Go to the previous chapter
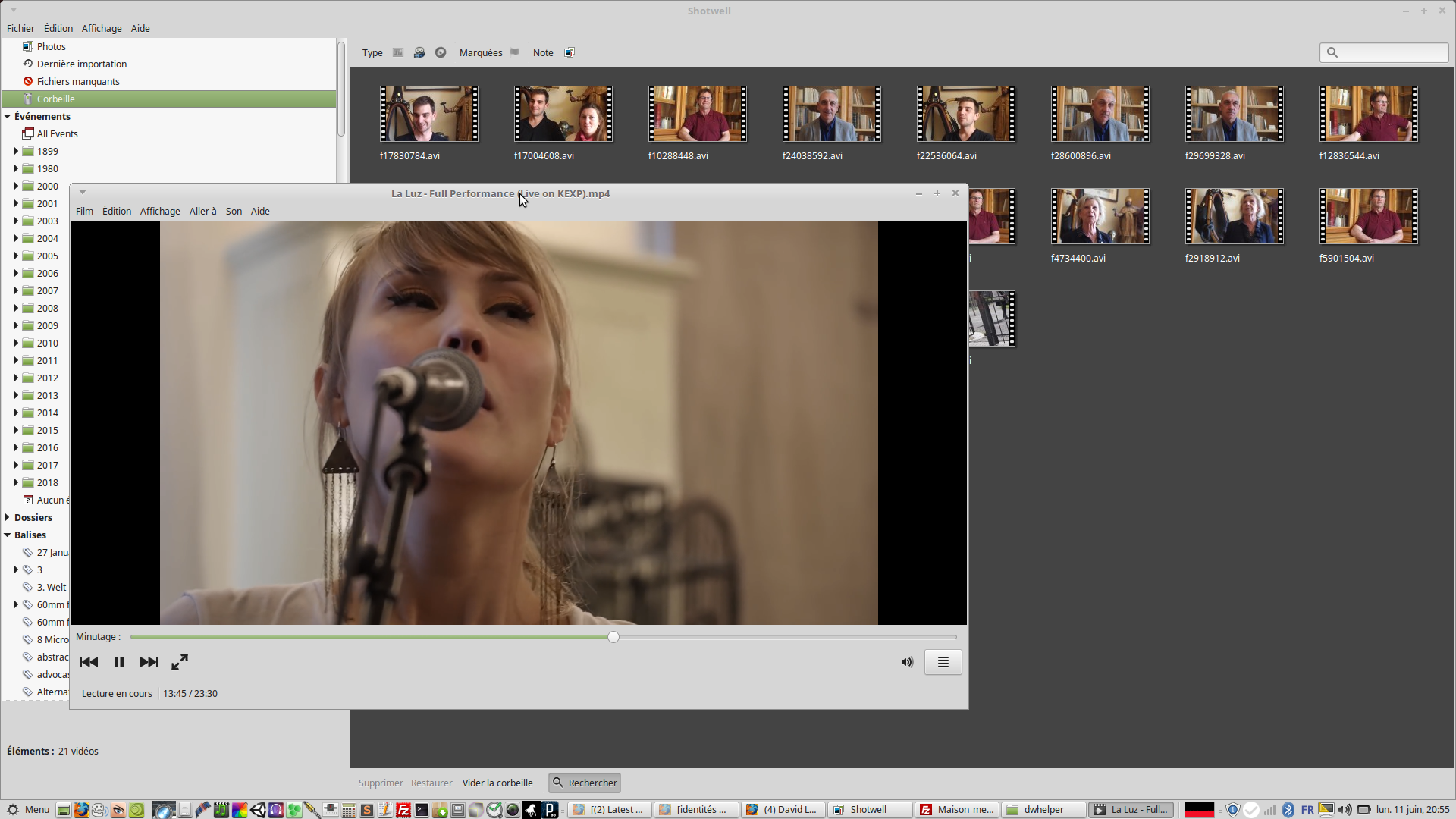This screenshot has width=1456, height=819. pos(89,662)
